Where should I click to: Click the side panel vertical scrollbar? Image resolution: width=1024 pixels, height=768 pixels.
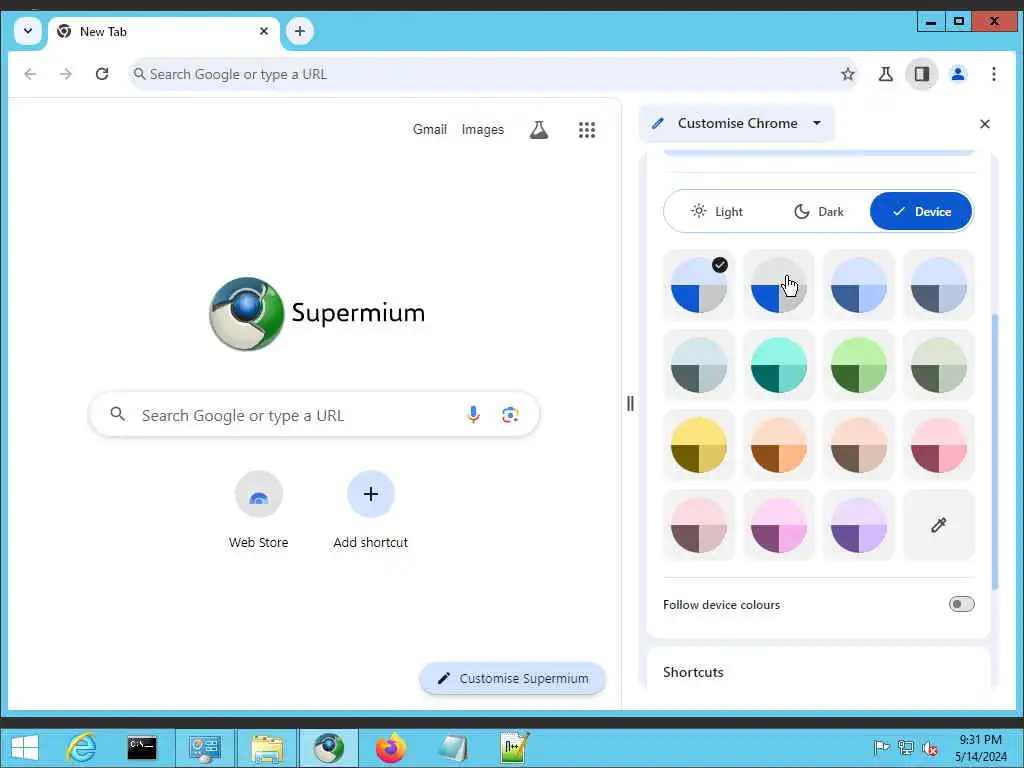click(995, 451)
